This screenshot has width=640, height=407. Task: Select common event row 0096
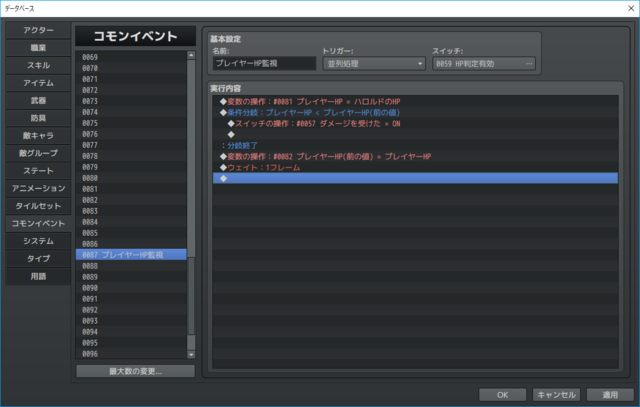[x=131, y=354]
